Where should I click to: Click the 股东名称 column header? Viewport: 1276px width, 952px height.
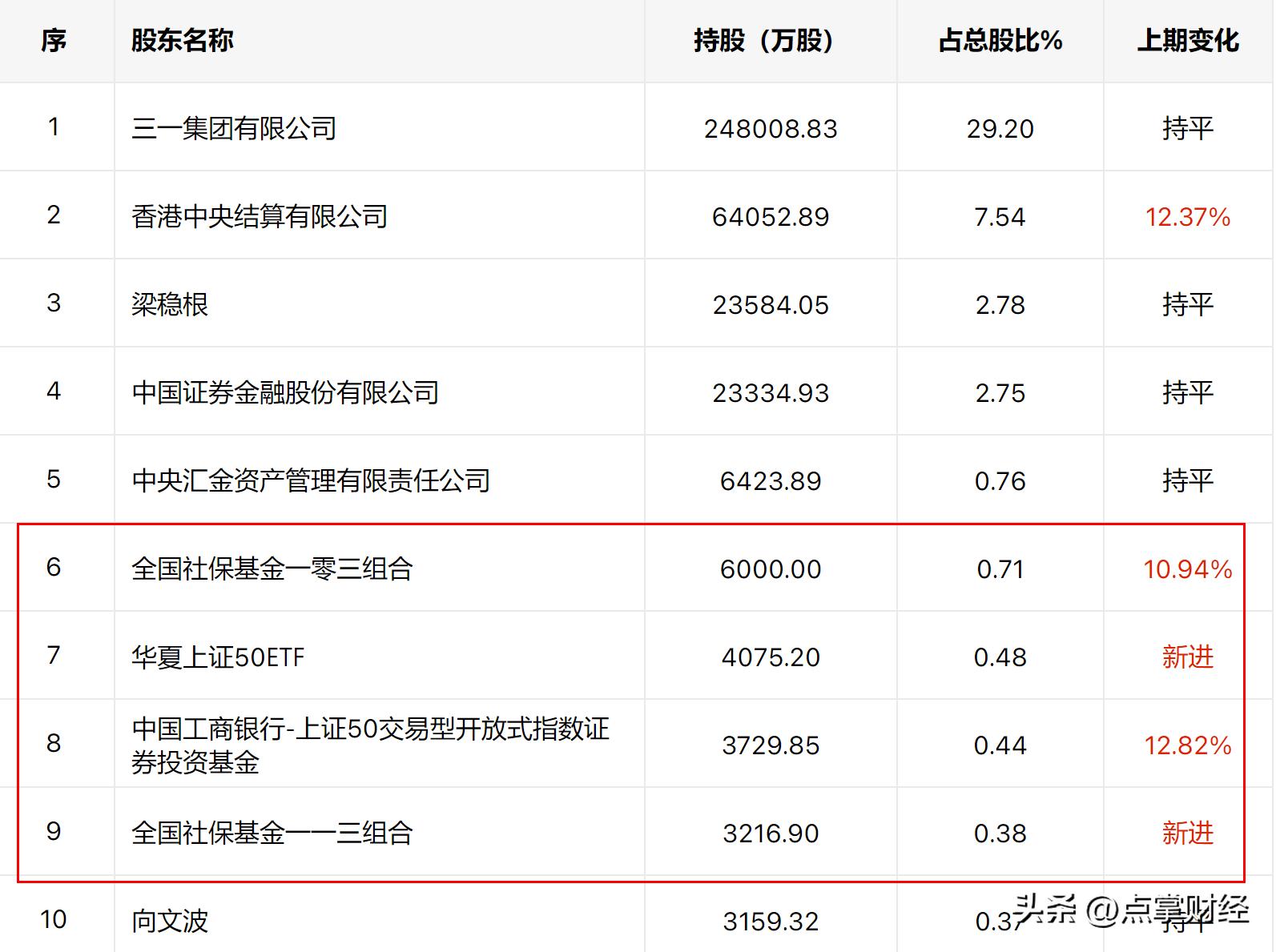pyautogui.click(x=183, y=40)
